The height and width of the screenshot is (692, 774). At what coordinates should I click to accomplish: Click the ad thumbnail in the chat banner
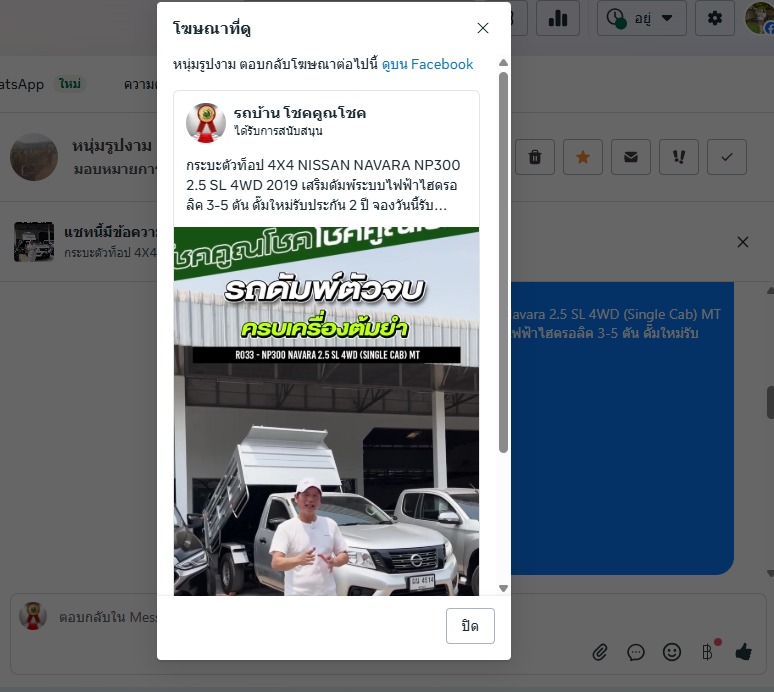pos(34,241)
